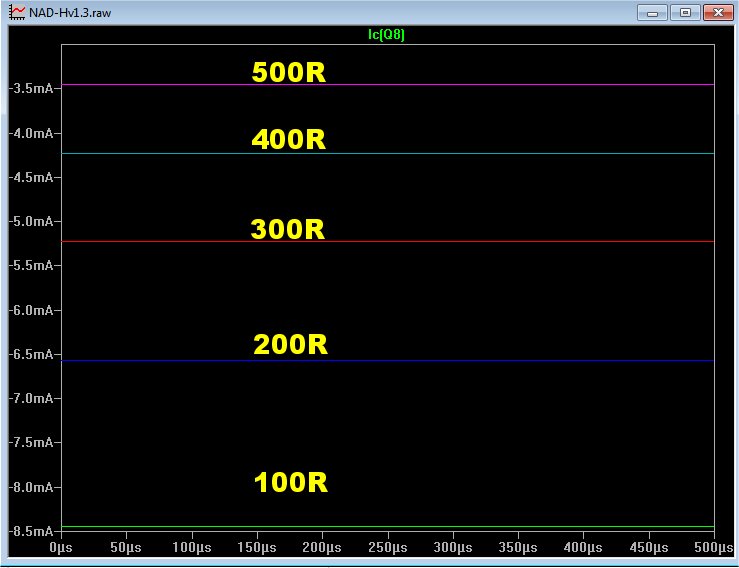Click the 250µs time axis label

[388, 548]
